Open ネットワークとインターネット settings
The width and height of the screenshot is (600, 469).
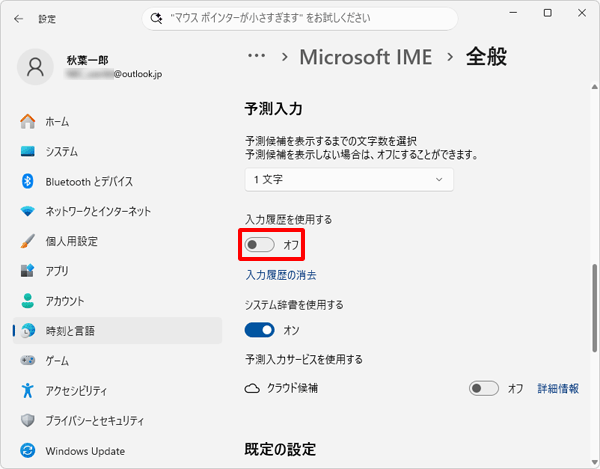pos(117,211)
